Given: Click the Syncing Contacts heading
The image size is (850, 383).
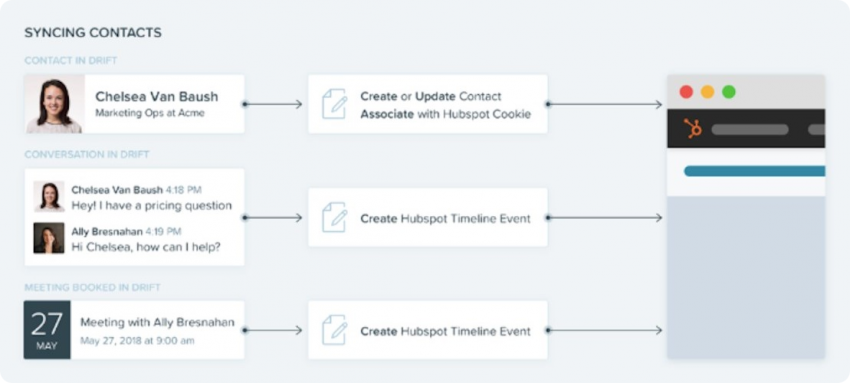Looking at the screenshot, I should [x=93, y=33].
